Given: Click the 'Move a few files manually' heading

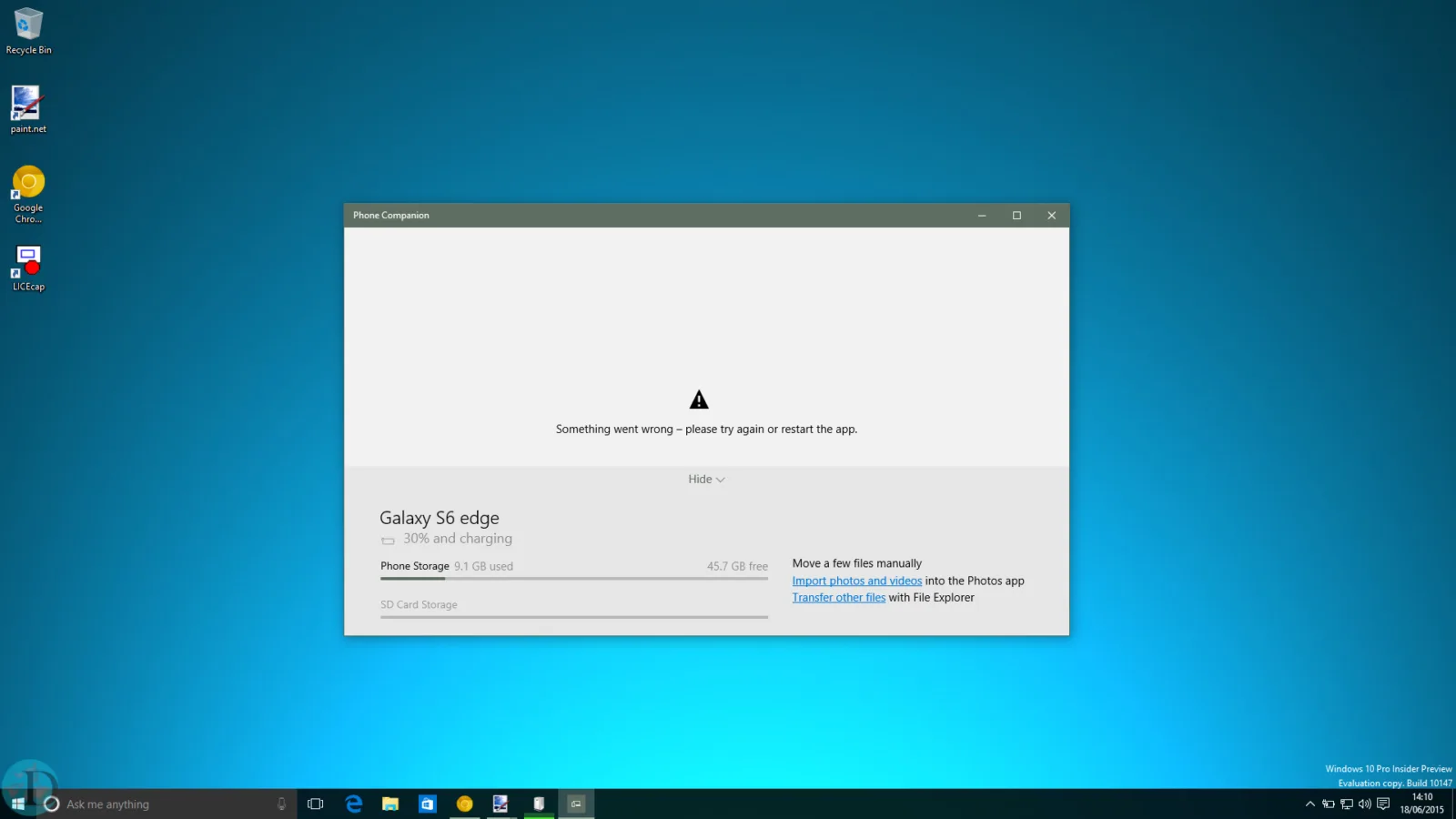Looking at the screenshot, I should pos(856,563).
